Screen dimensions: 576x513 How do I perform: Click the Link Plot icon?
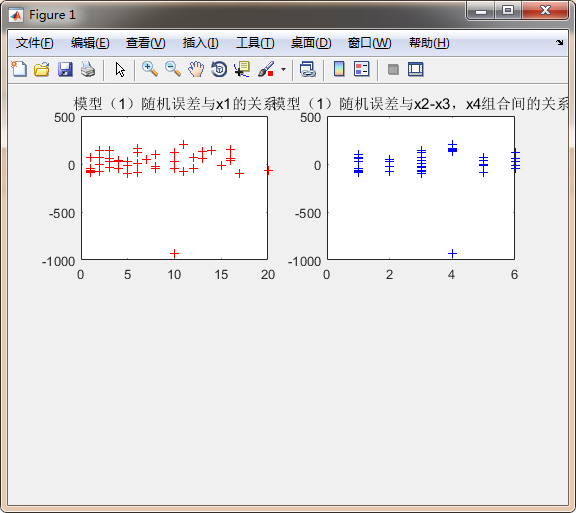point(307,69)
